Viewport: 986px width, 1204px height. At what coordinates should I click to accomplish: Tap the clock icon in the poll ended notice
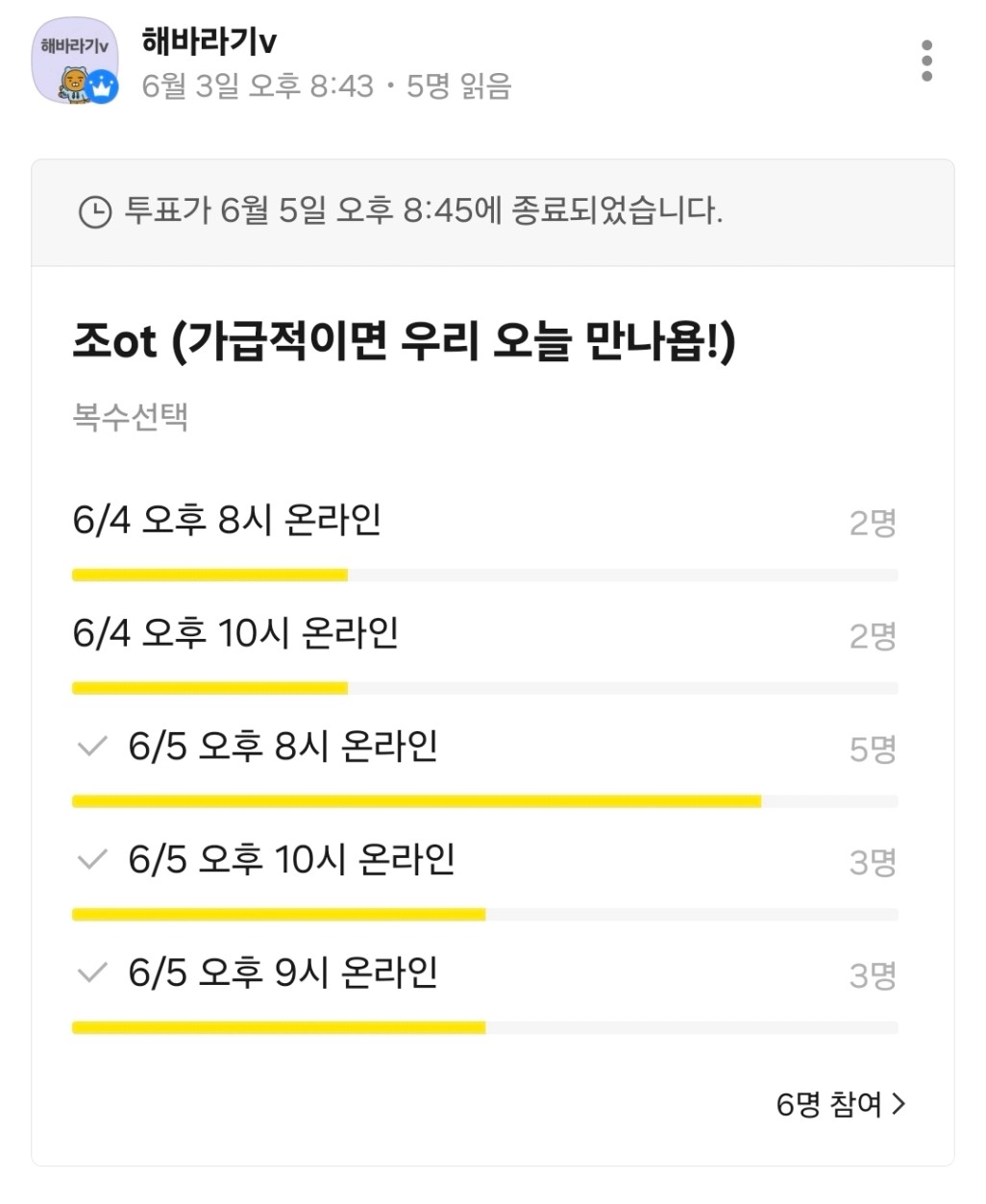click(94, 211)
